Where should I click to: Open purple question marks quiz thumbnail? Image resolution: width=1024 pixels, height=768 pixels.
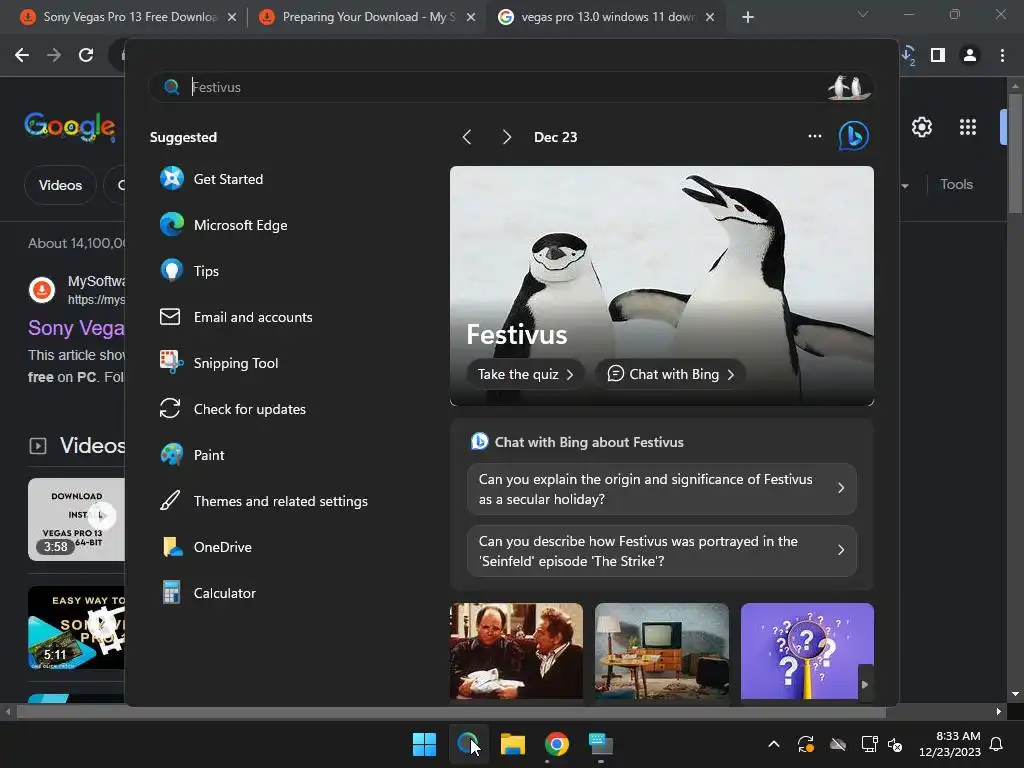(807, 651)
